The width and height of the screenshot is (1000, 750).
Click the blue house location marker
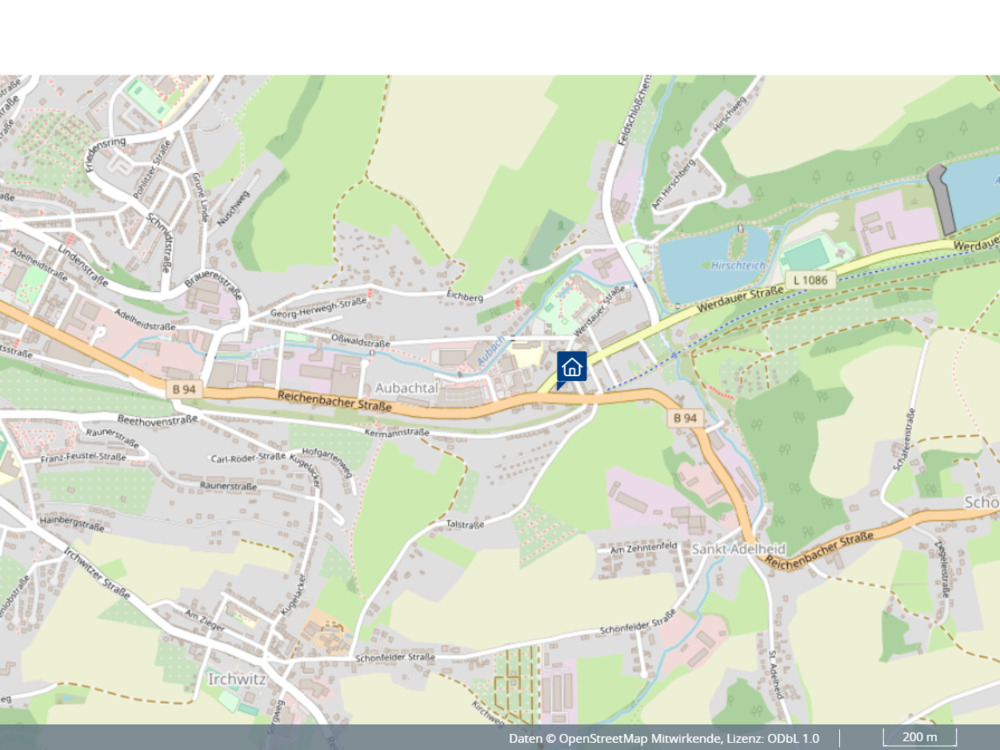pyautogui.click(x=571, y=369)
